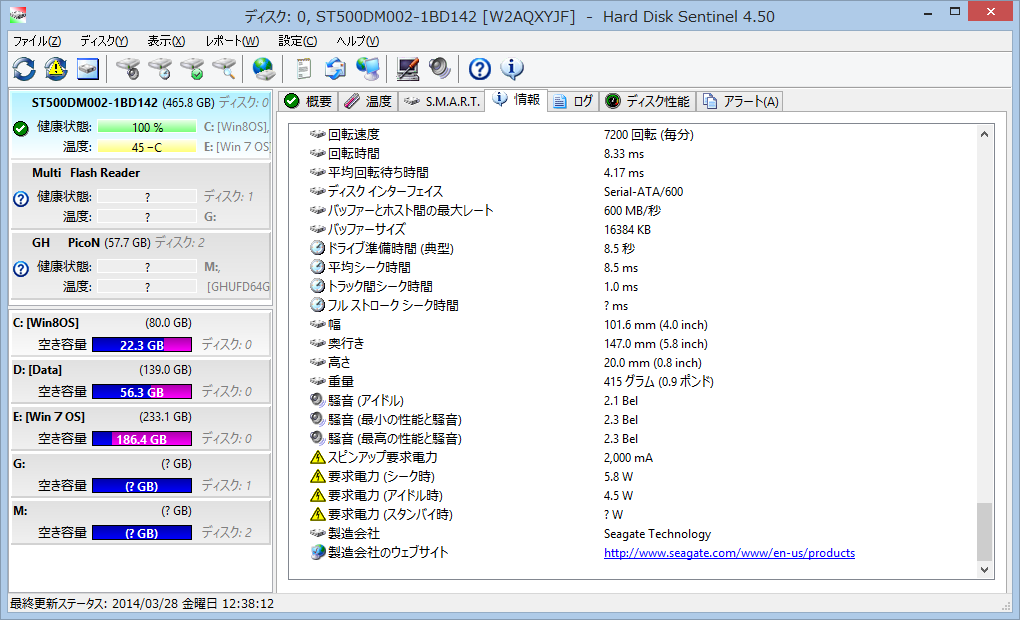Select the ST500DM002-1BD142 disk entry

[141, 125]
